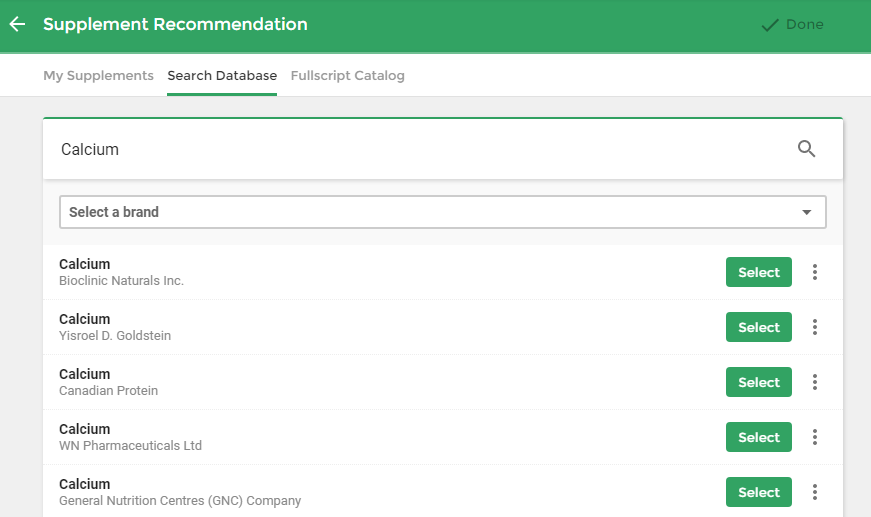
Task: Expand the Select a brand dropdown
Action: click(443, 212)
